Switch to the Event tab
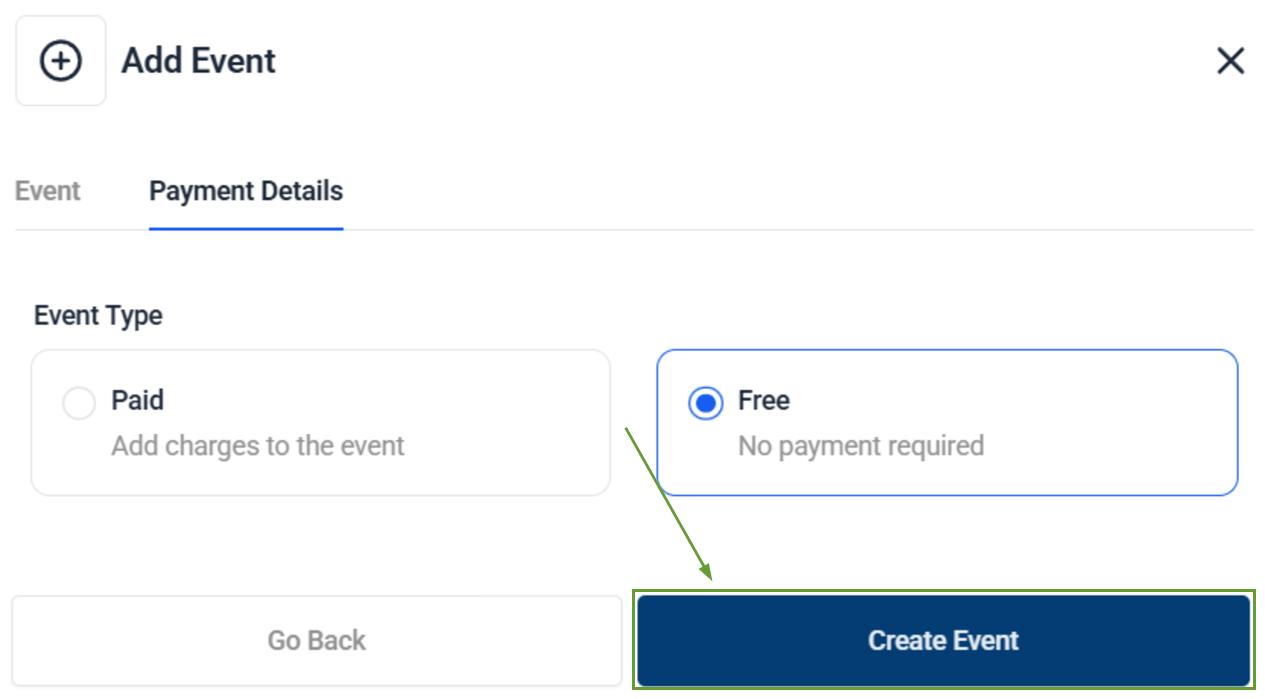Screen dimensions: 1265x699 (47, 191)
